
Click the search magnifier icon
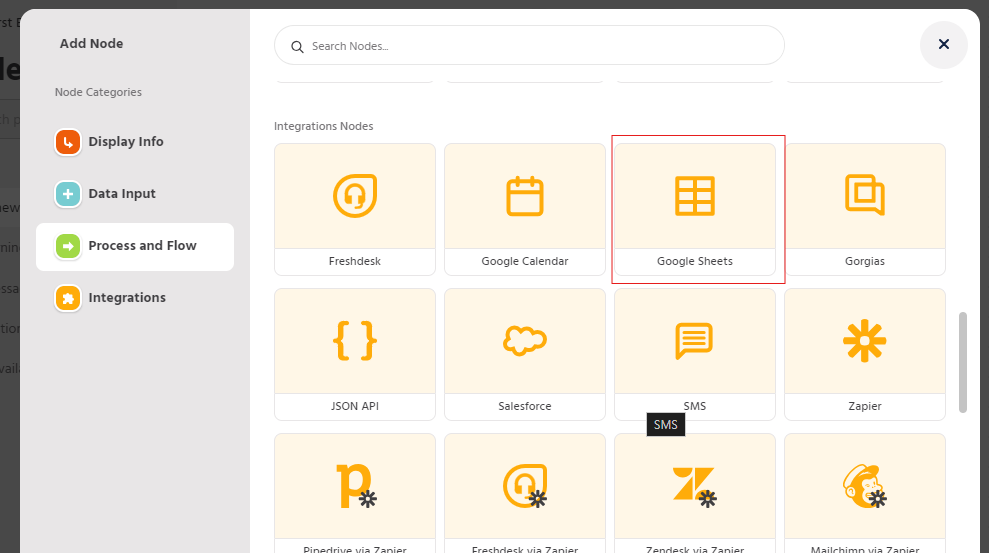296,46
